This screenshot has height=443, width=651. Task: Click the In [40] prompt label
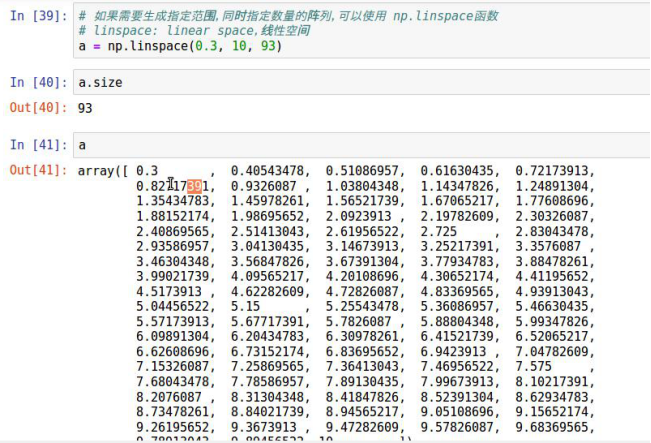pyautogui.click(x=39, y=82)
